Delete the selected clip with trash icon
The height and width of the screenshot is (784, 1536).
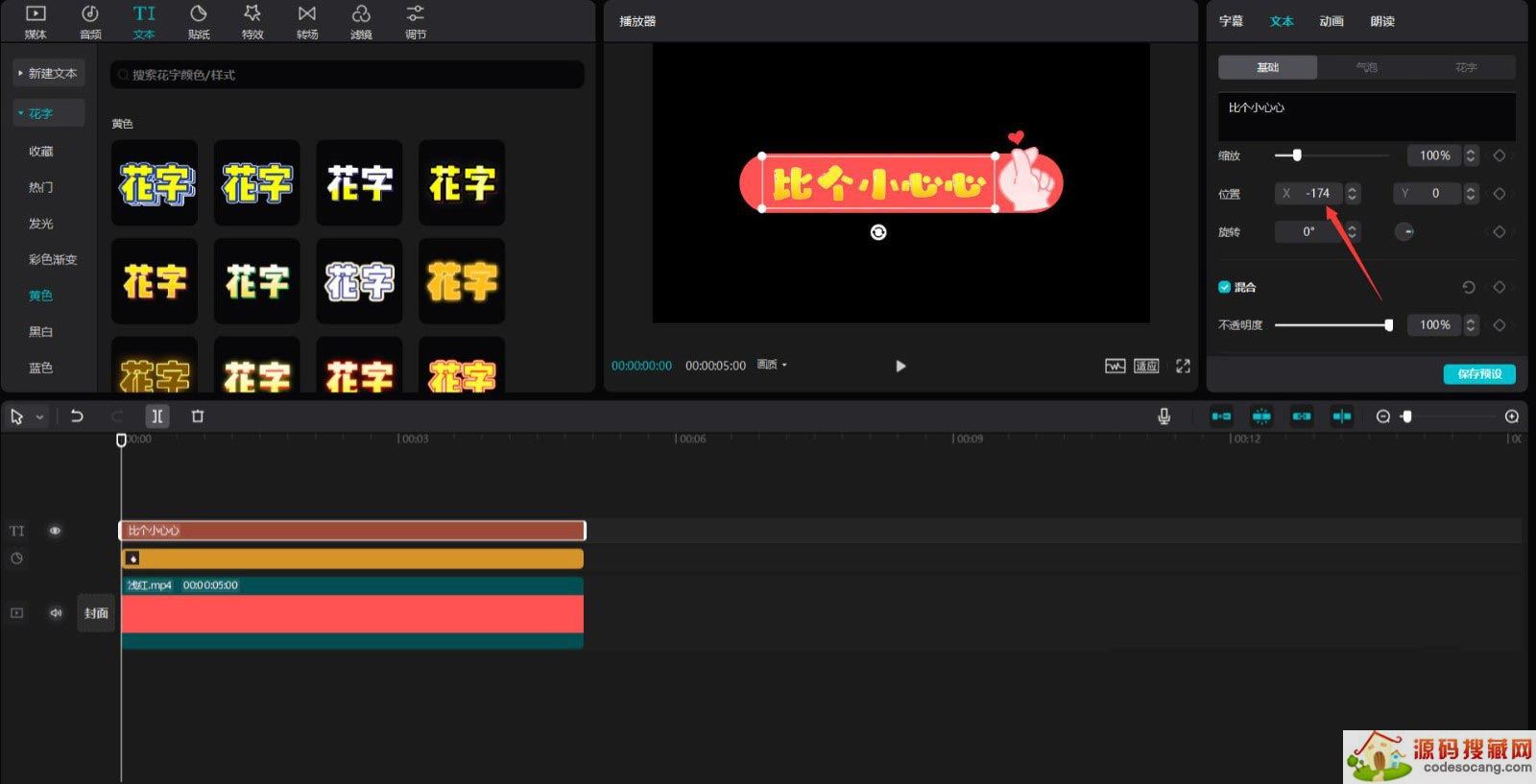(x=198, y=416)
